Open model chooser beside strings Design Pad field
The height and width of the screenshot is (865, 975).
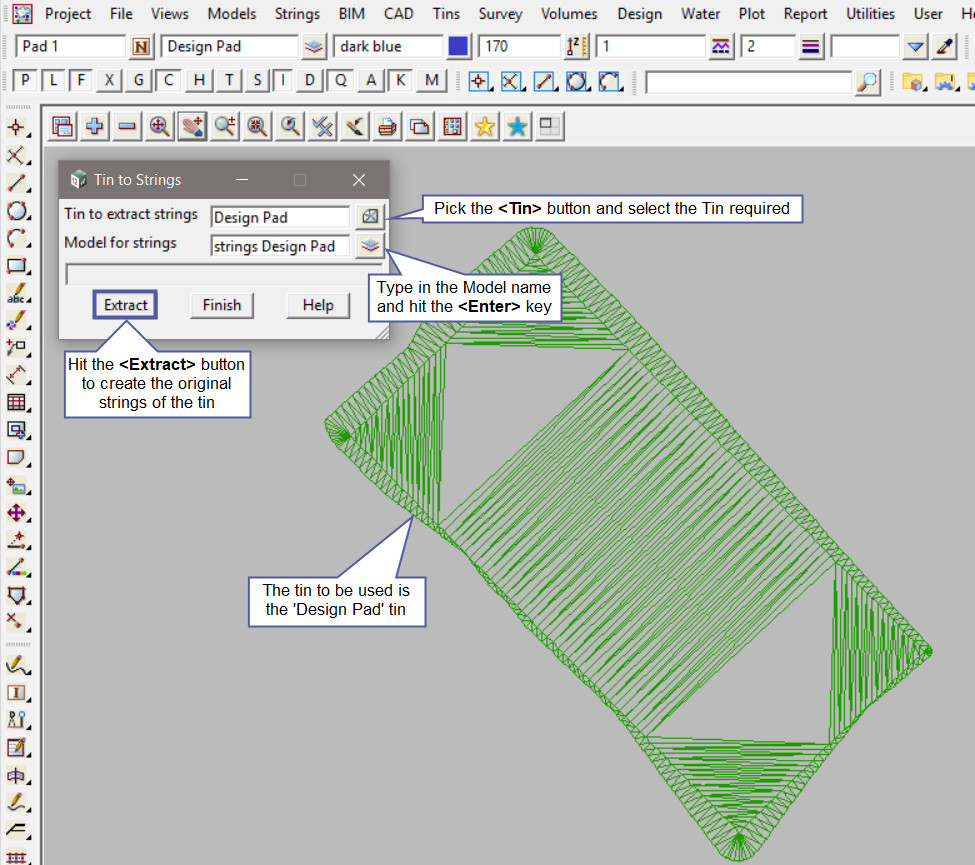(370, 245)
